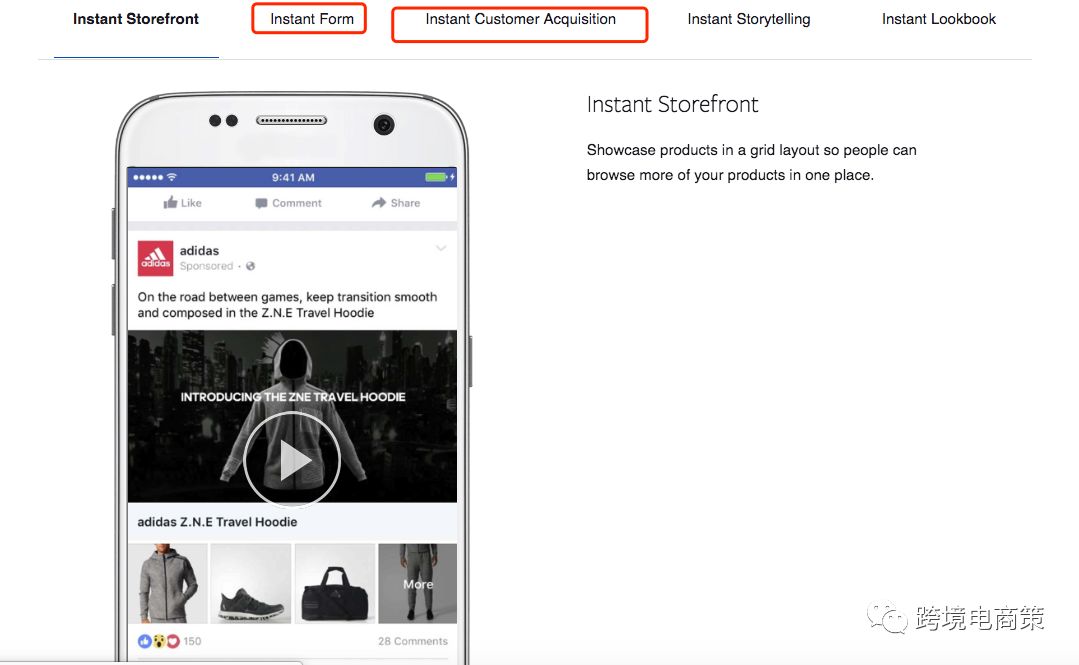
Task: Click the Share arrow icon
Action: pos(378,203)
